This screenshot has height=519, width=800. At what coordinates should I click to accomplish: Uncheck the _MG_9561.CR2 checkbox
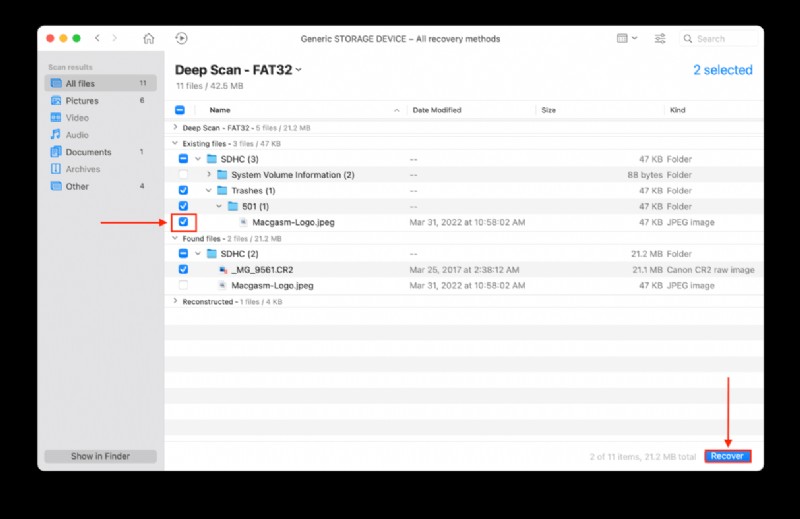coord(183,269)
